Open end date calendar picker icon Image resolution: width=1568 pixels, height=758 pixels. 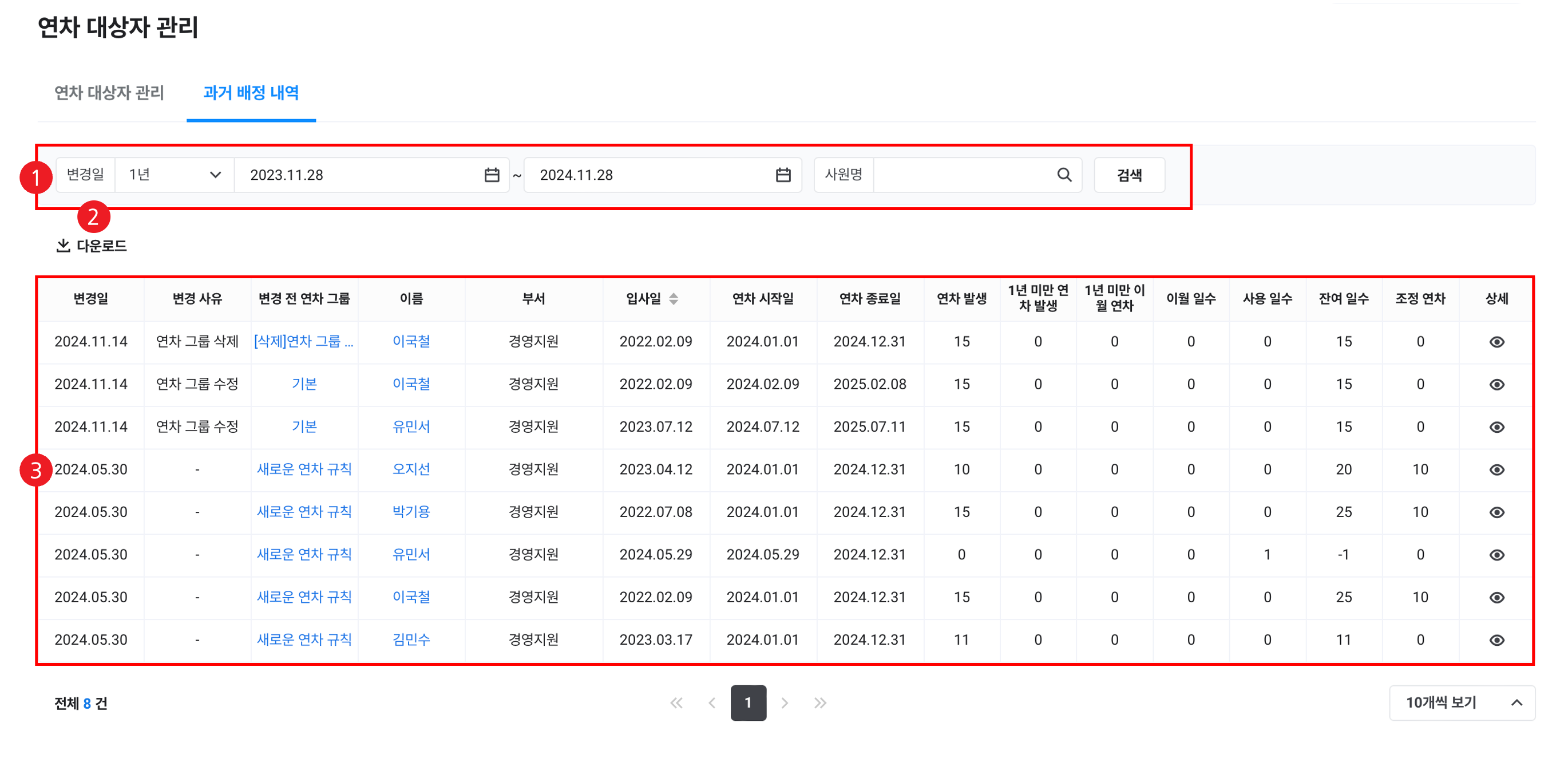coord(783,175)
